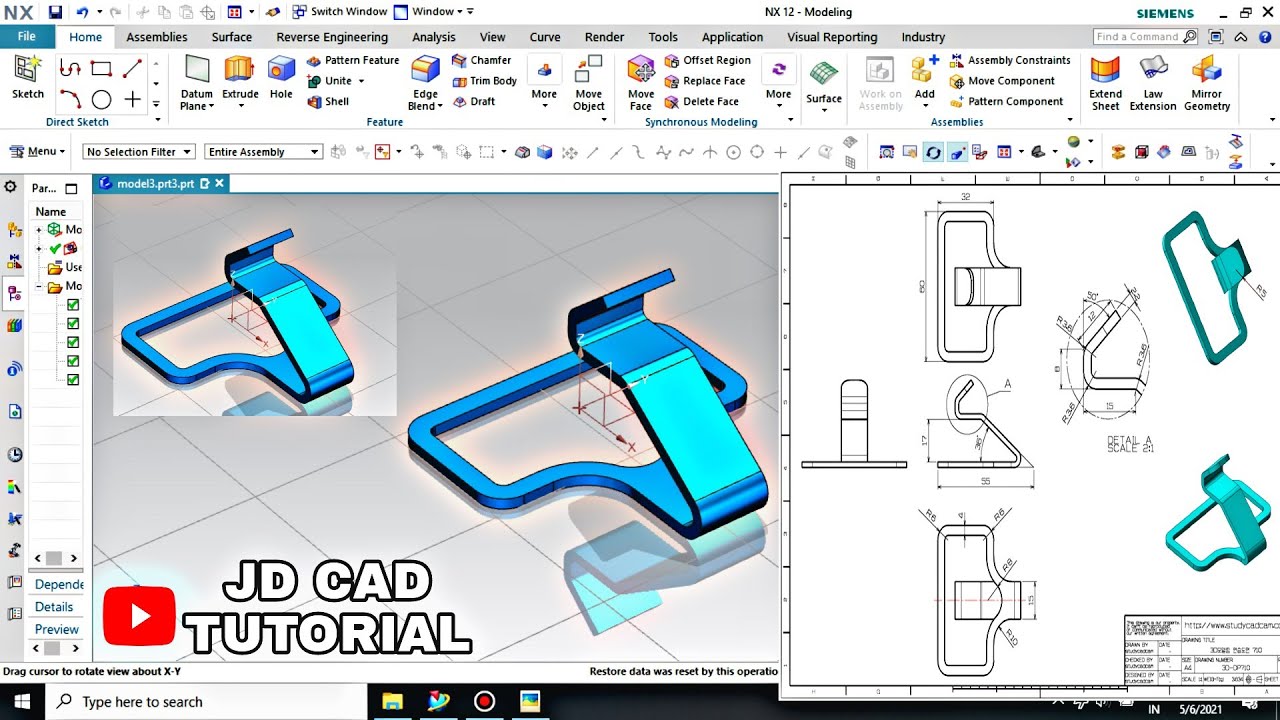1280x720 pixels.
Task: Click the Extend Sheet tool
Action: (1105, 83)
